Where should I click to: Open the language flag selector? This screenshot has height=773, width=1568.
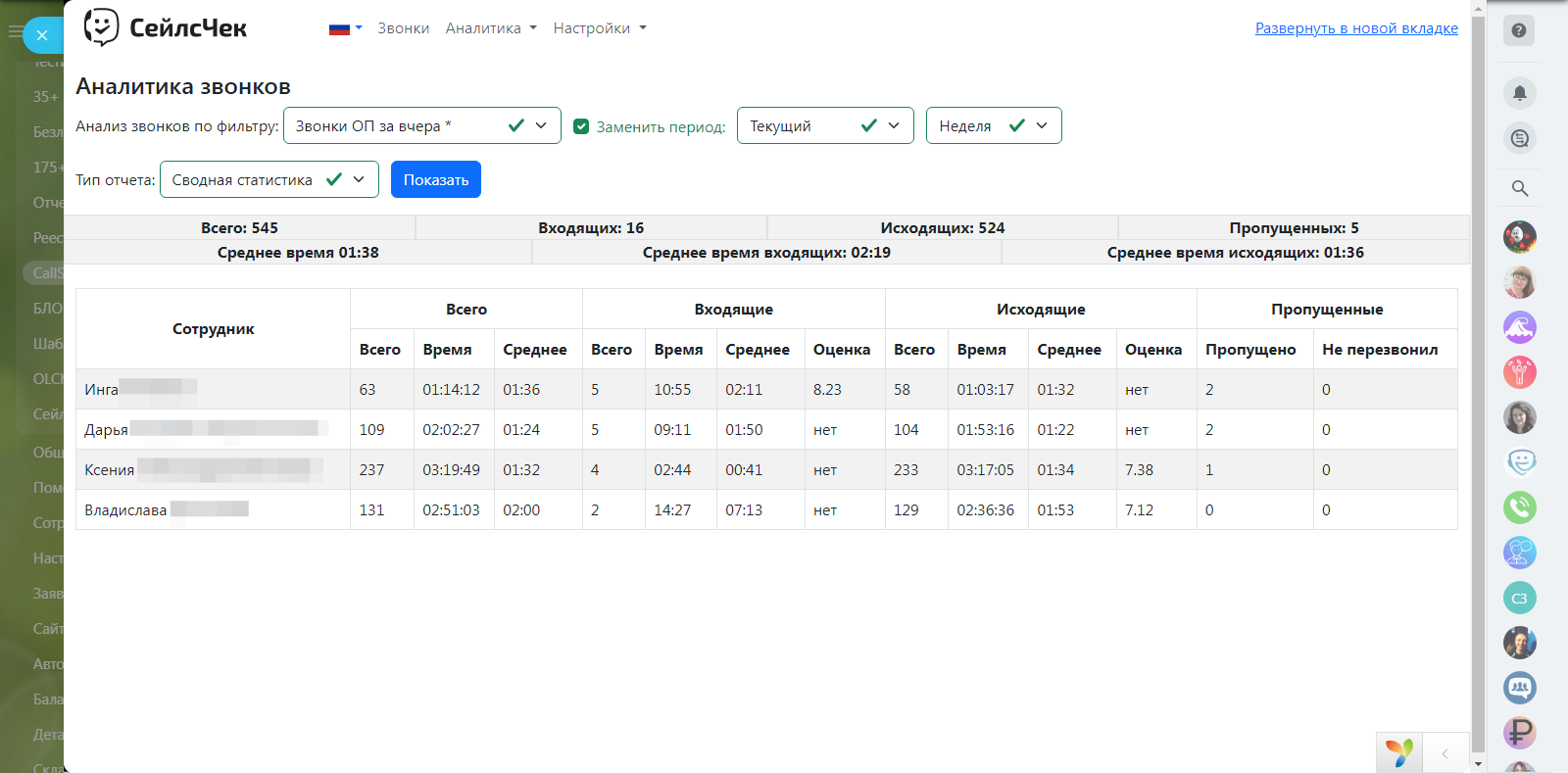click(x=345, y=28)
